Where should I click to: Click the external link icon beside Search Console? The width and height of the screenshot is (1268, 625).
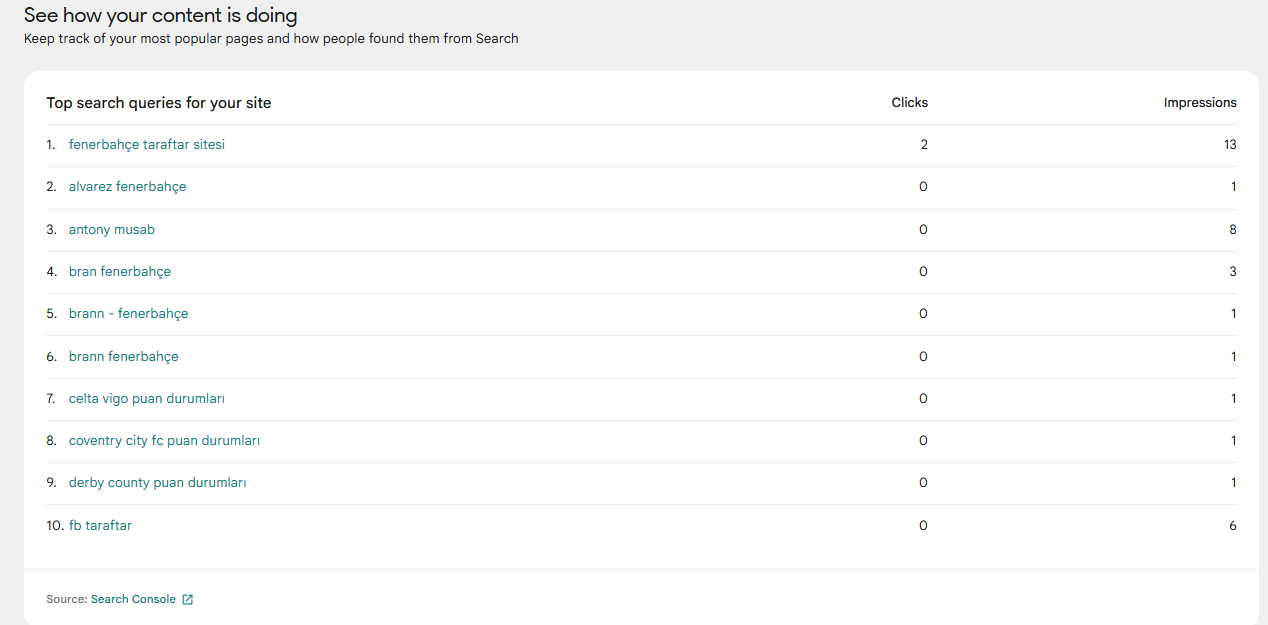click(x=187, y=600)
